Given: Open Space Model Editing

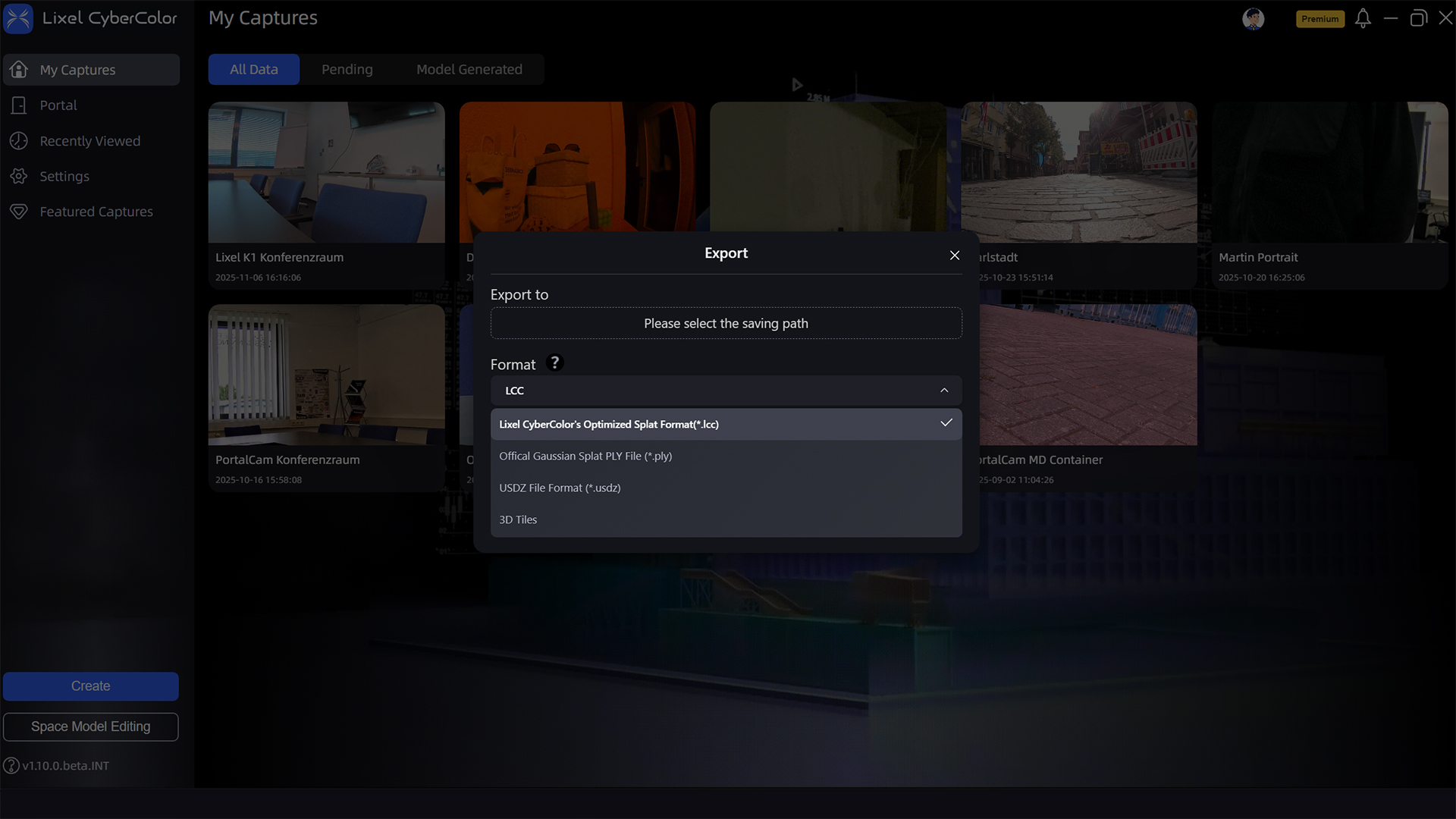Looking at the screenshot, I should pyautogui.click(x=91, y=726).
